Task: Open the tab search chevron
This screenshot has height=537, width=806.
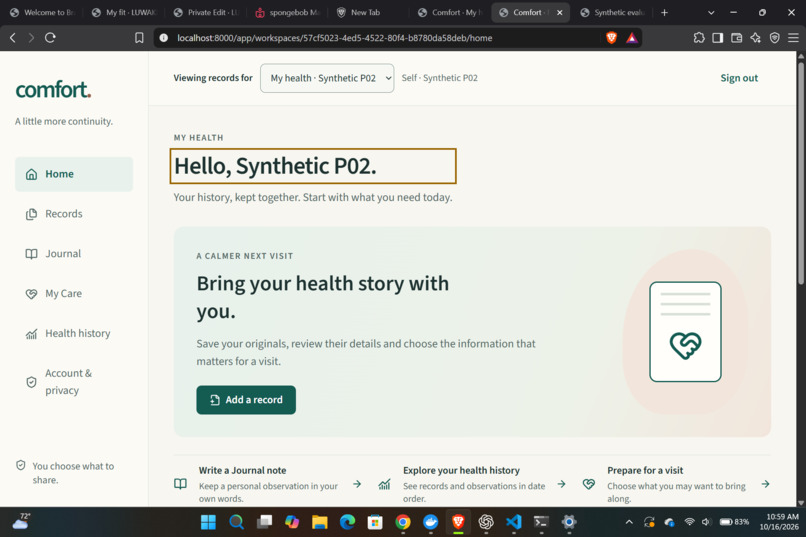Action: point(711,12)
